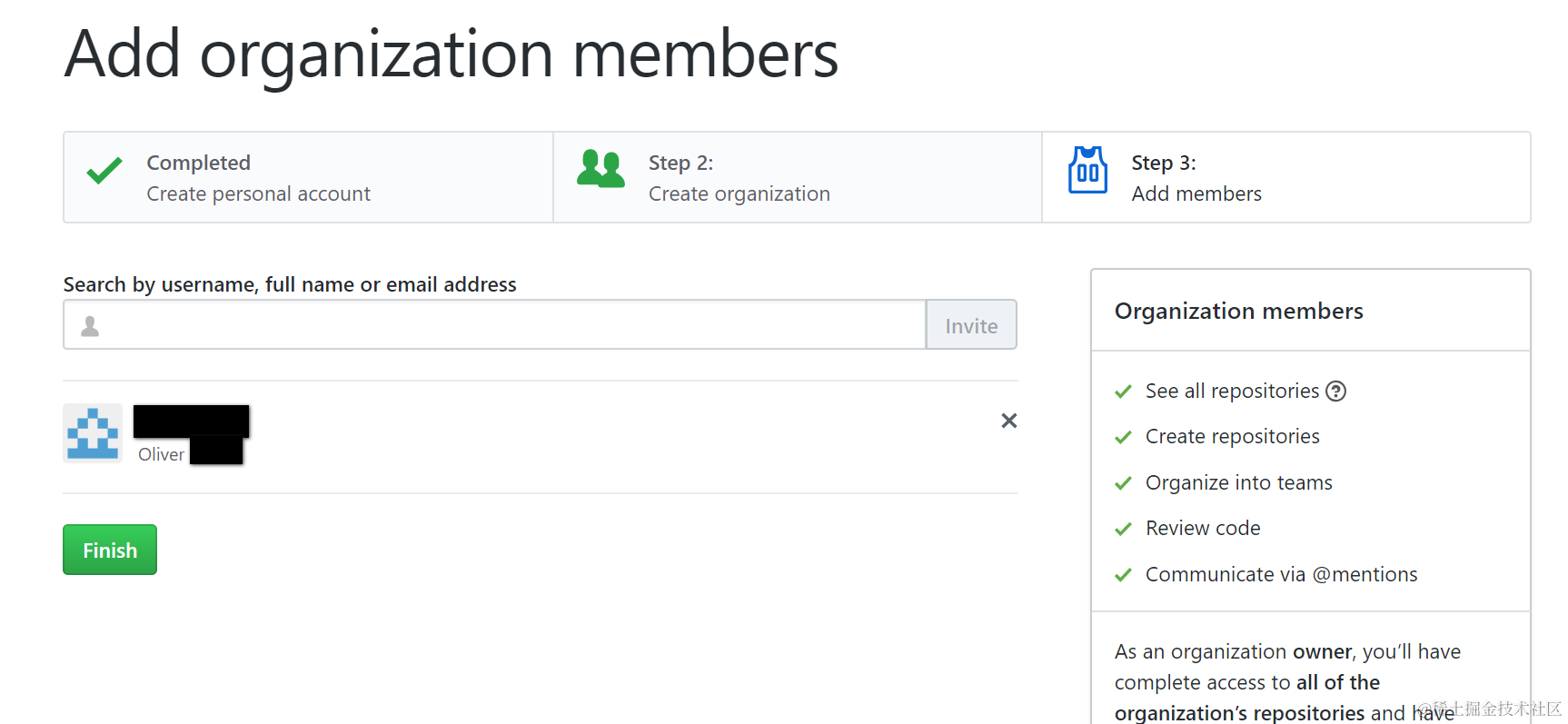Click the green checkmark on Completed step
The height and width of the screenshot is (724, 1568).
pyautogui.click(x=104, y=171)
